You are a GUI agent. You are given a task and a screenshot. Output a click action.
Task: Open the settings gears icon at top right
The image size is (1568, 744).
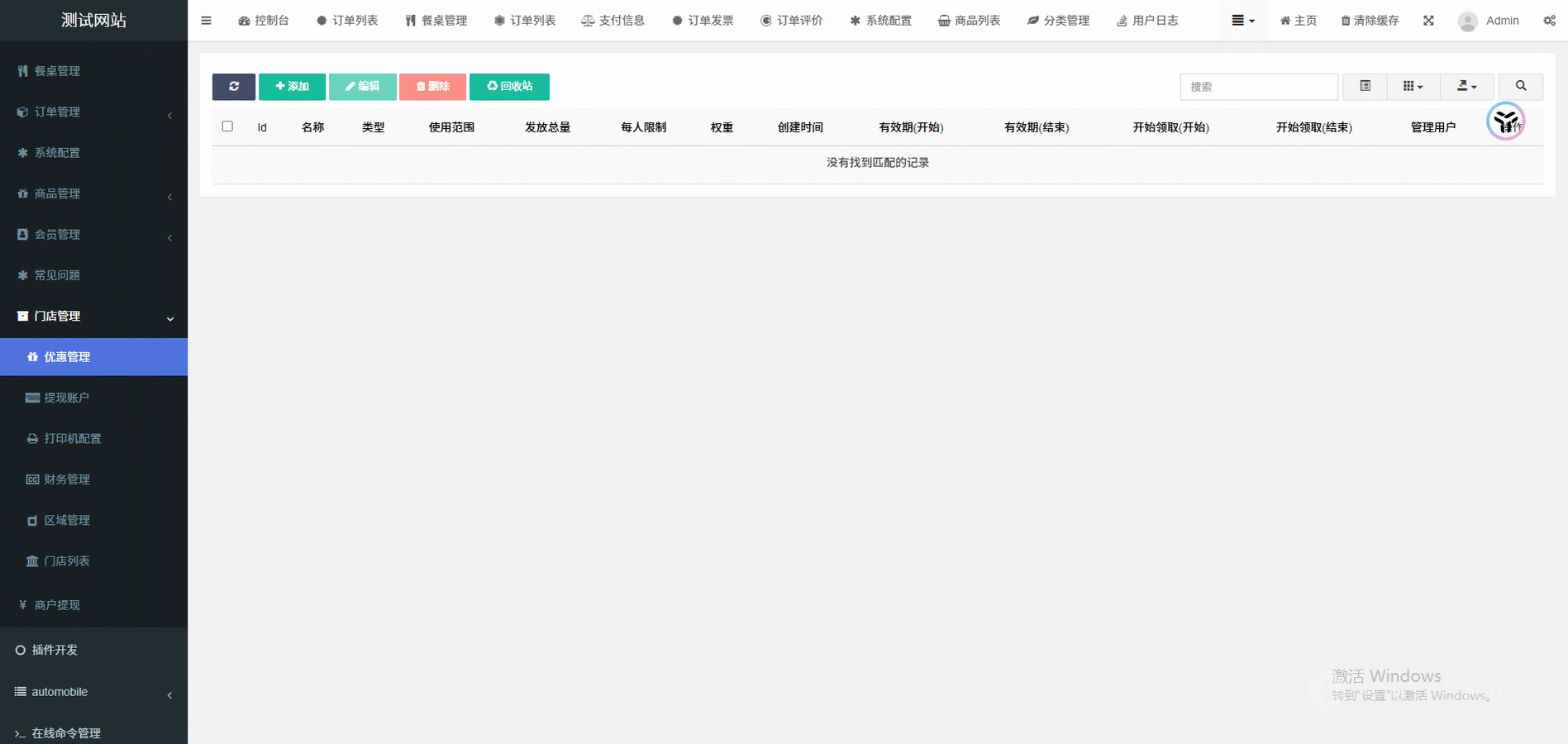pos(1549,21)
